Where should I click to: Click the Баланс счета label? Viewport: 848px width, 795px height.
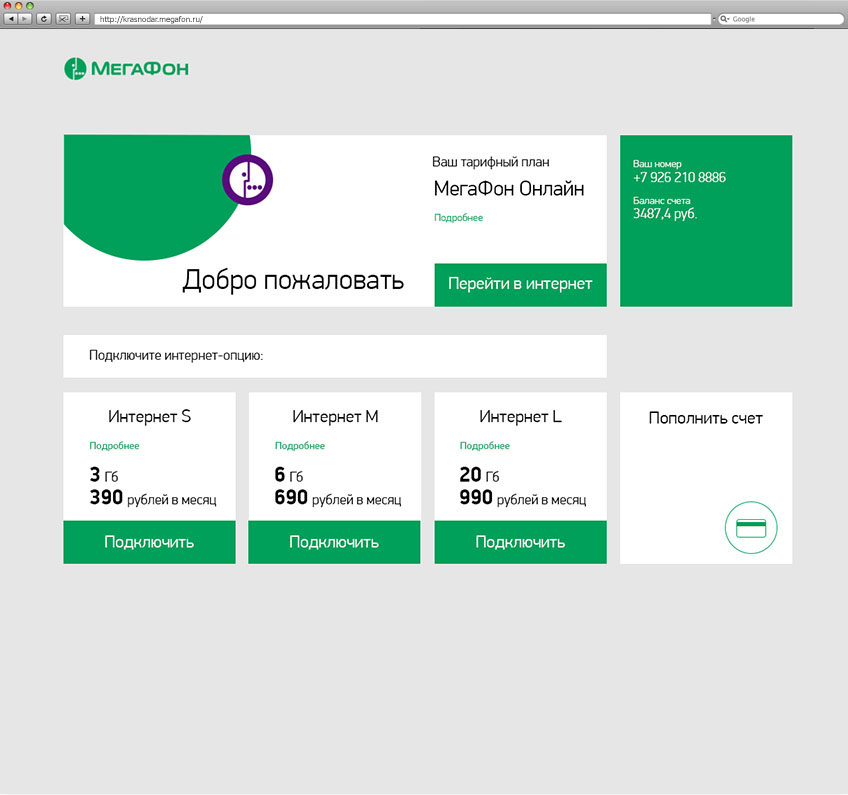click(x=661, y=200)
